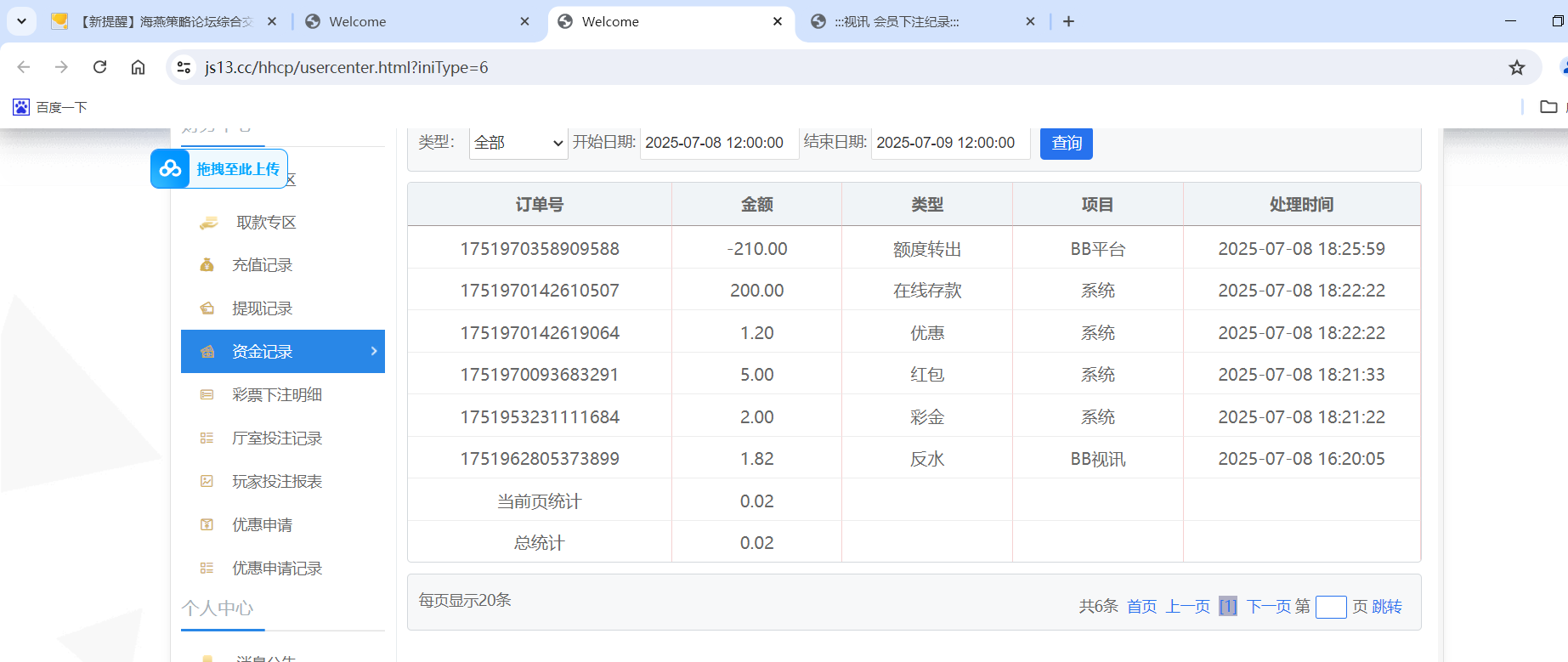Open the 类型 dropdown showing 全部

(x=518, y=143)
